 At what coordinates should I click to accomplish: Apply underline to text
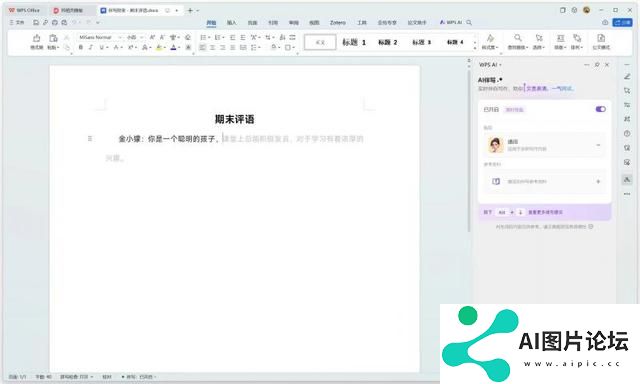(x=102, y=48)
